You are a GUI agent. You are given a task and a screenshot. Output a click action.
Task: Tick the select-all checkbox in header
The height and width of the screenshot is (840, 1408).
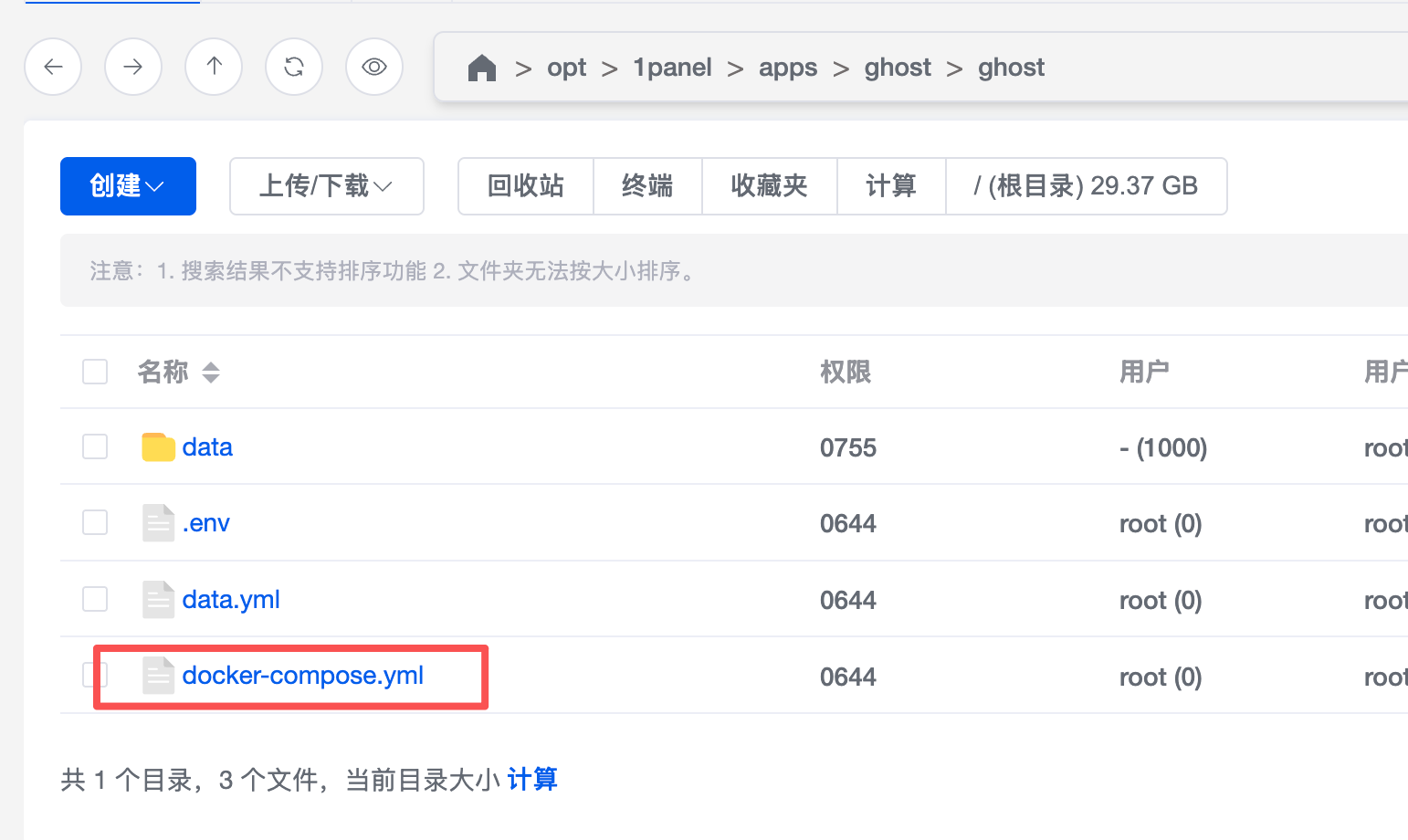click(95, 372)
